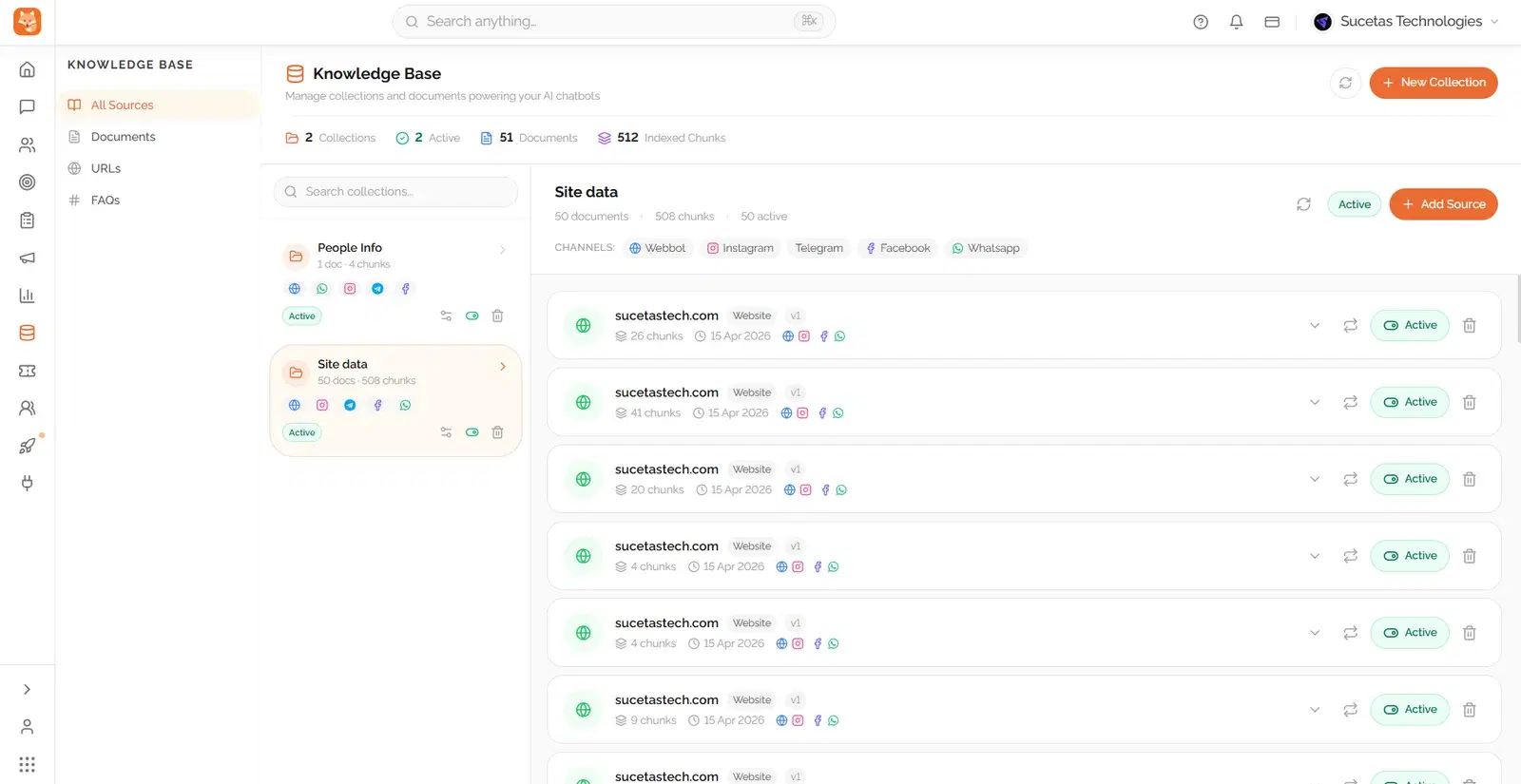Open People Info collection chevron
The width and height of the screenshot is (1521, 784).
[503, 250]
